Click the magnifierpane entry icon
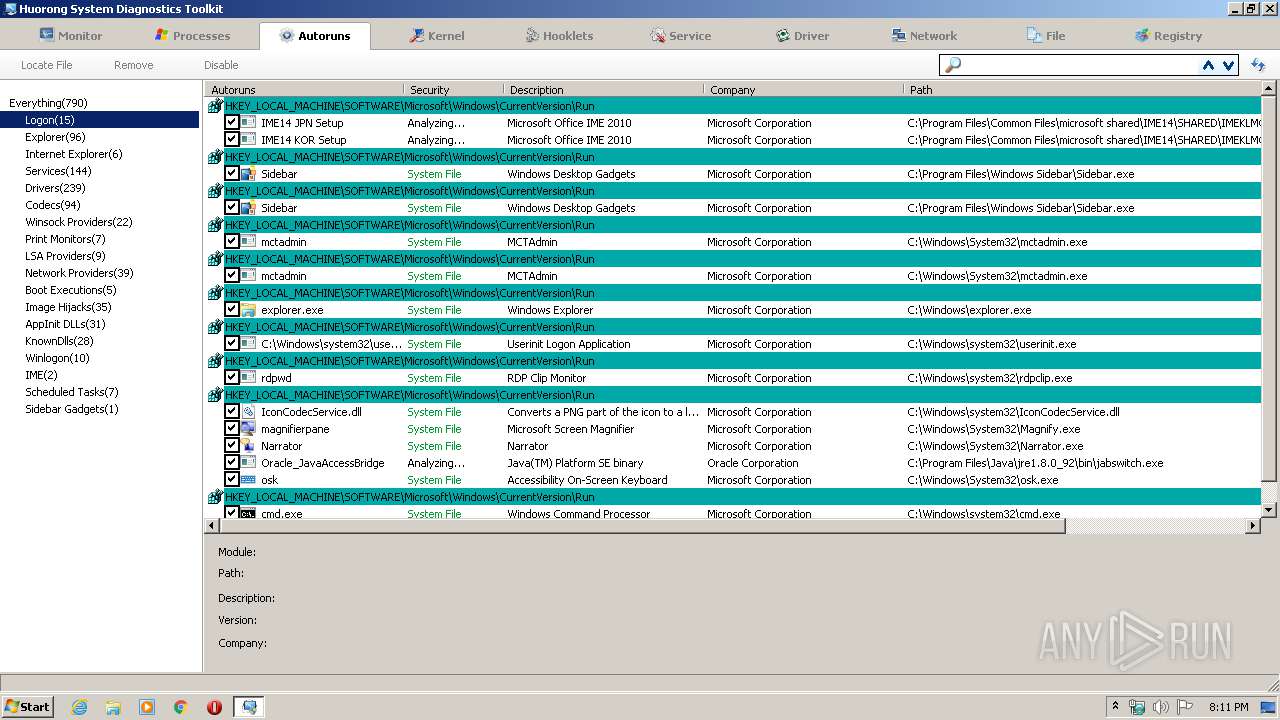 pos(248,428)
